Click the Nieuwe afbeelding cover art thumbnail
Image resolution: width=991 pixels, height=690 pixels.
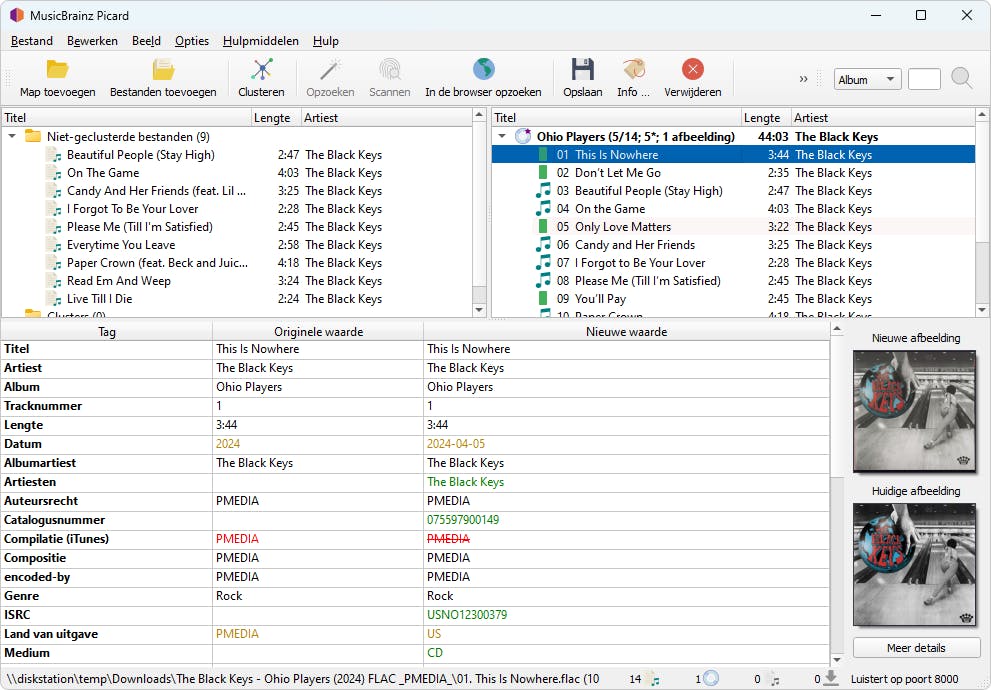pyautogui.click(x=915, y=411)
